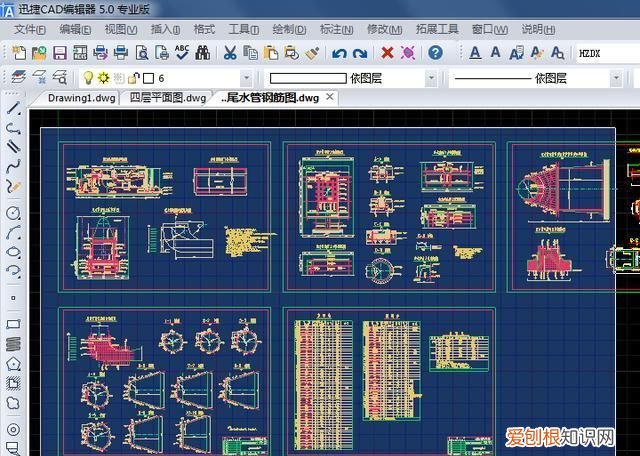Open the 依图层 linetype dropdown

pyautogui.click(x=616, y=78)
